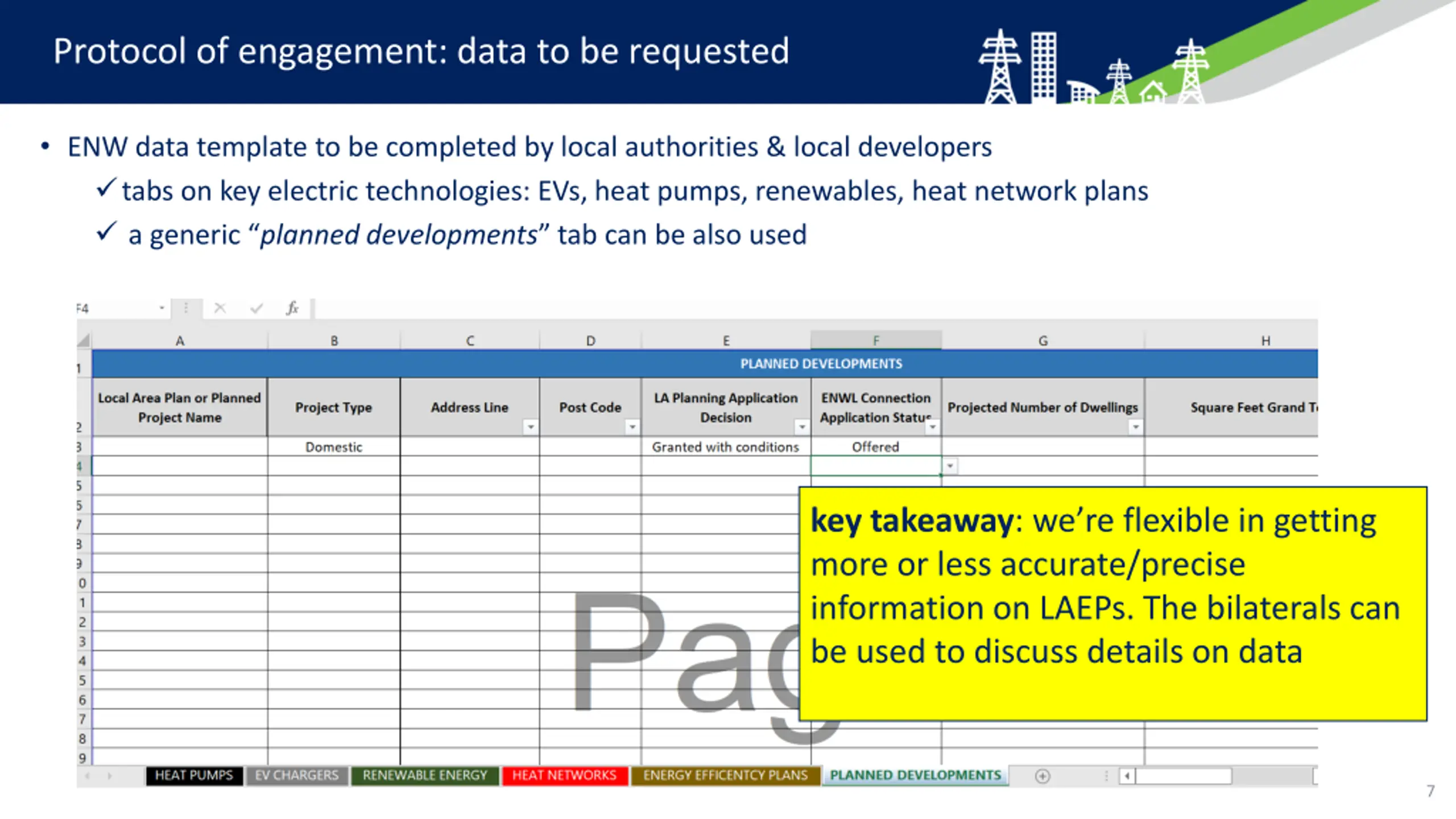Image resolution: width=1456 pixels, height=819 pixels.
Task: Switch to ENERGY EFFICENTCY PLANS sheet tab
Action: coord(725,775)
